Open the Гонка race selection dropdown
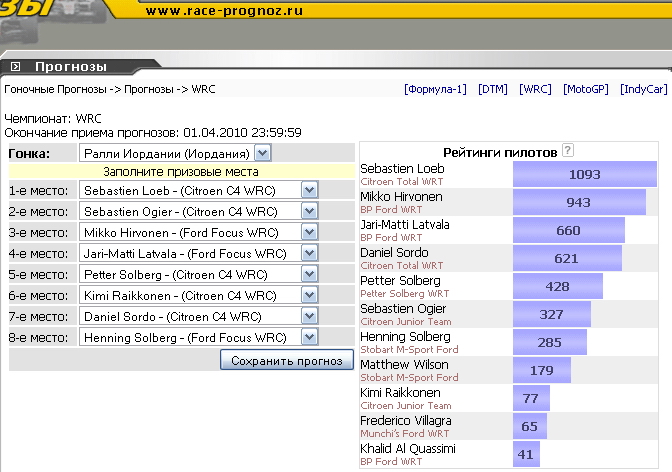The width and height of the screenshot is (672, 472). [175, 153]
